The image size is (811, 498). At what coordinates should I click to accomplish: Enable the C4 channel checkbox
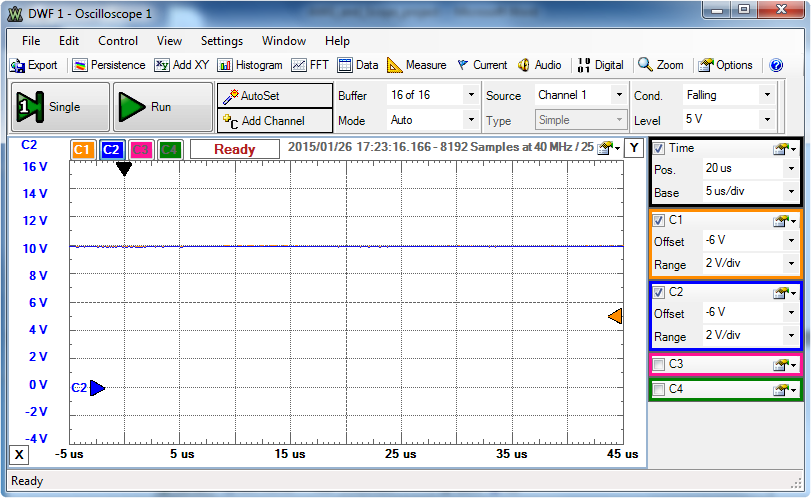pyautogui.click(x=658, y=389)
